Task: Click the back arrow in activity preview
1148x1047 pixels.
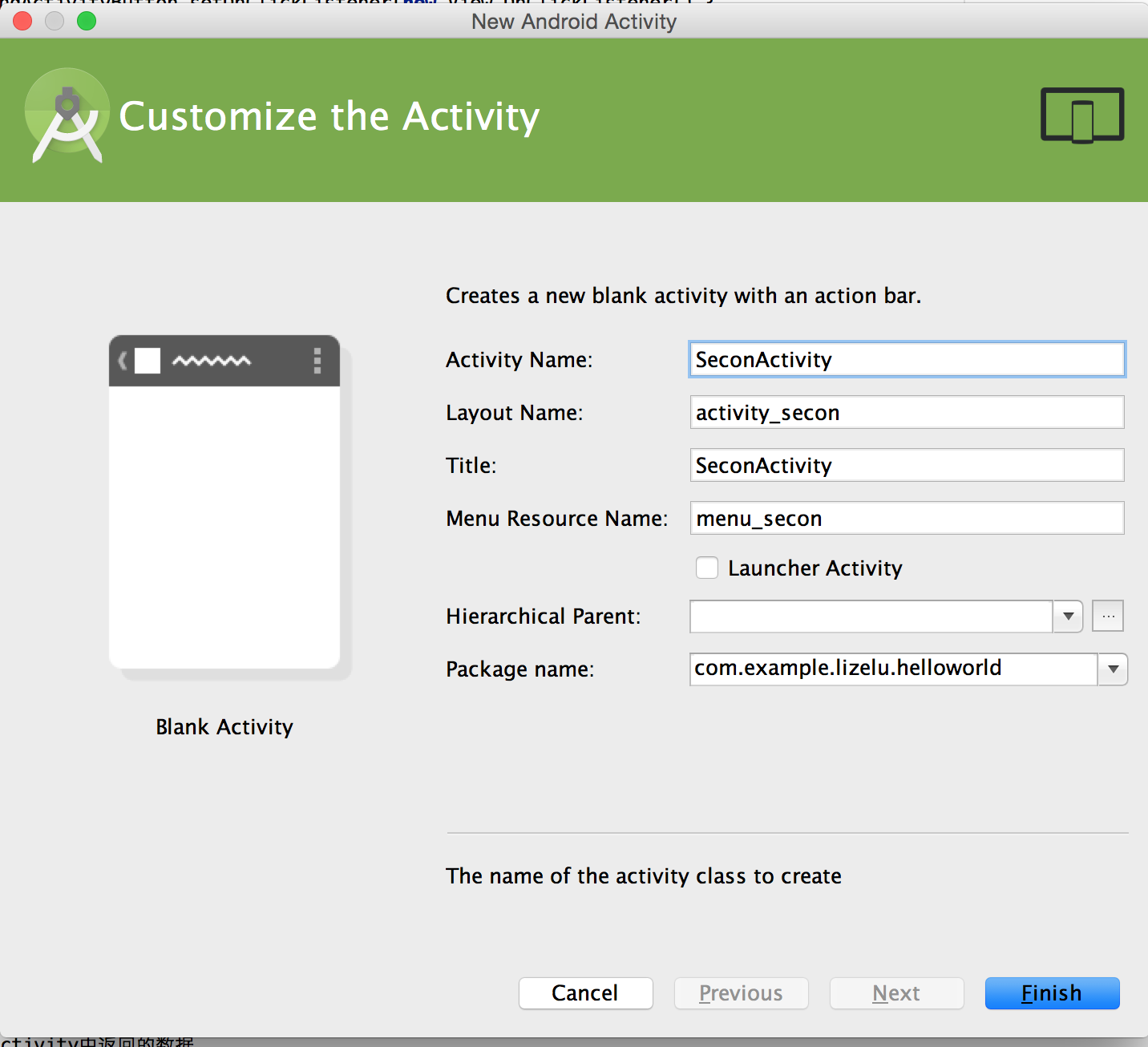Action: tap(123, 361)
